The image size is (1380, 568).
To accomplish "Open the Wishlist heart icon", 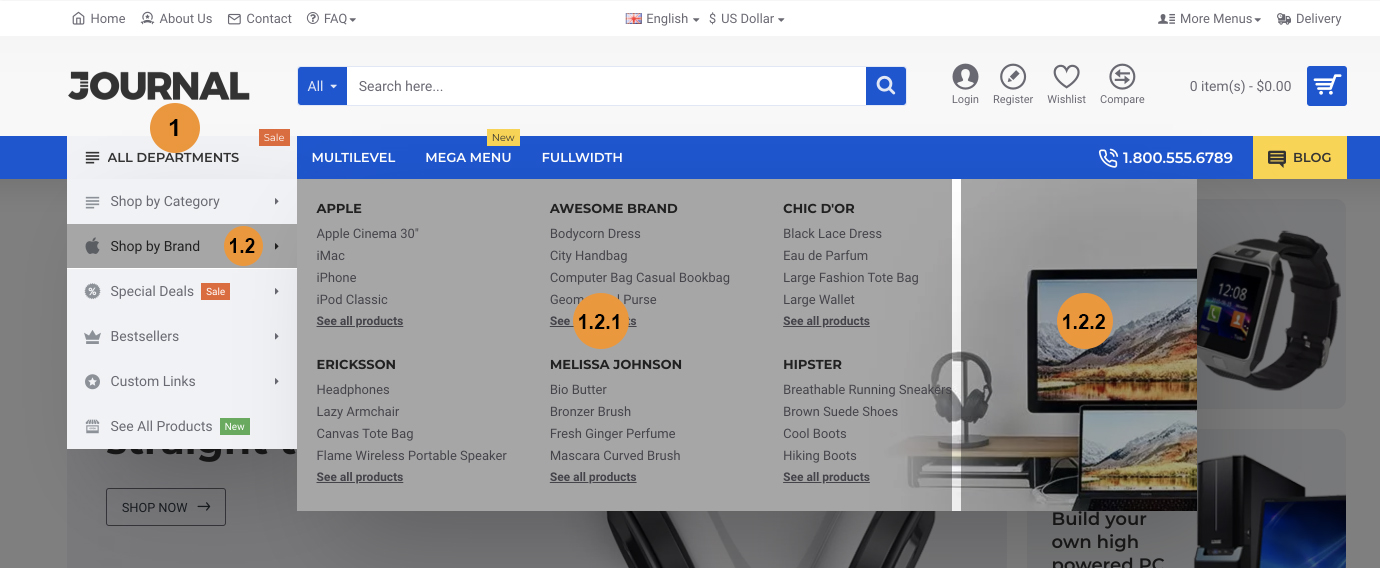I will coord(1067,77).
